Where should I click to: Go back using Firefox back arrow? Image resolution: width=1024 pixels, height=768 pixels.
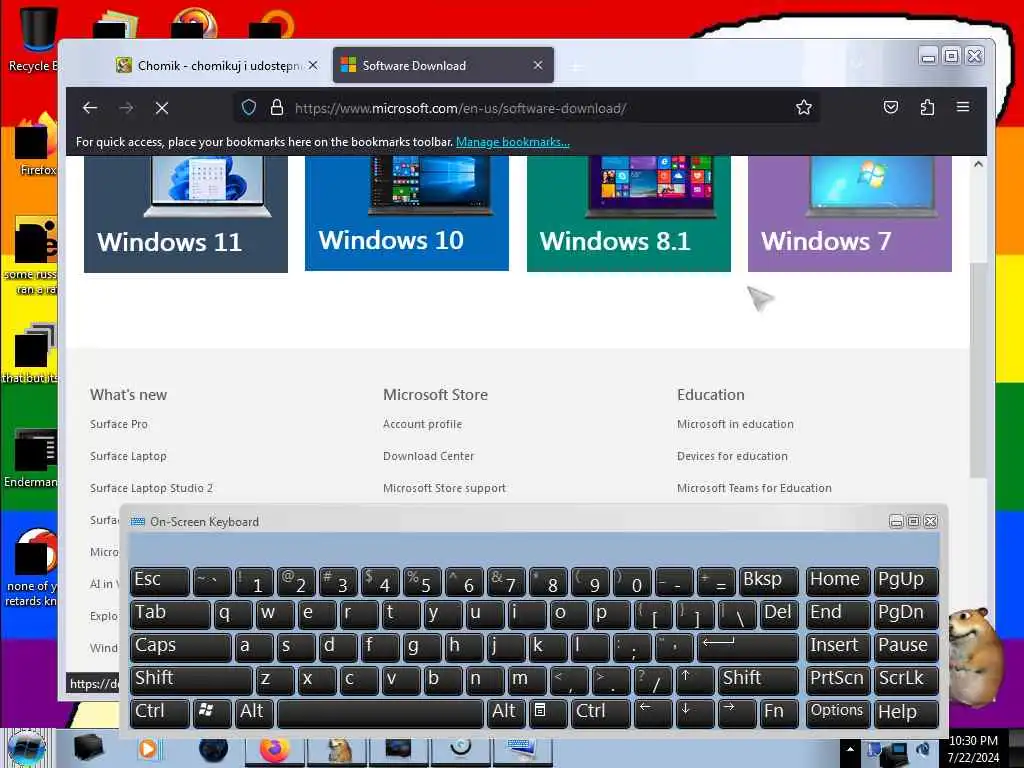(x=90, y=108)
